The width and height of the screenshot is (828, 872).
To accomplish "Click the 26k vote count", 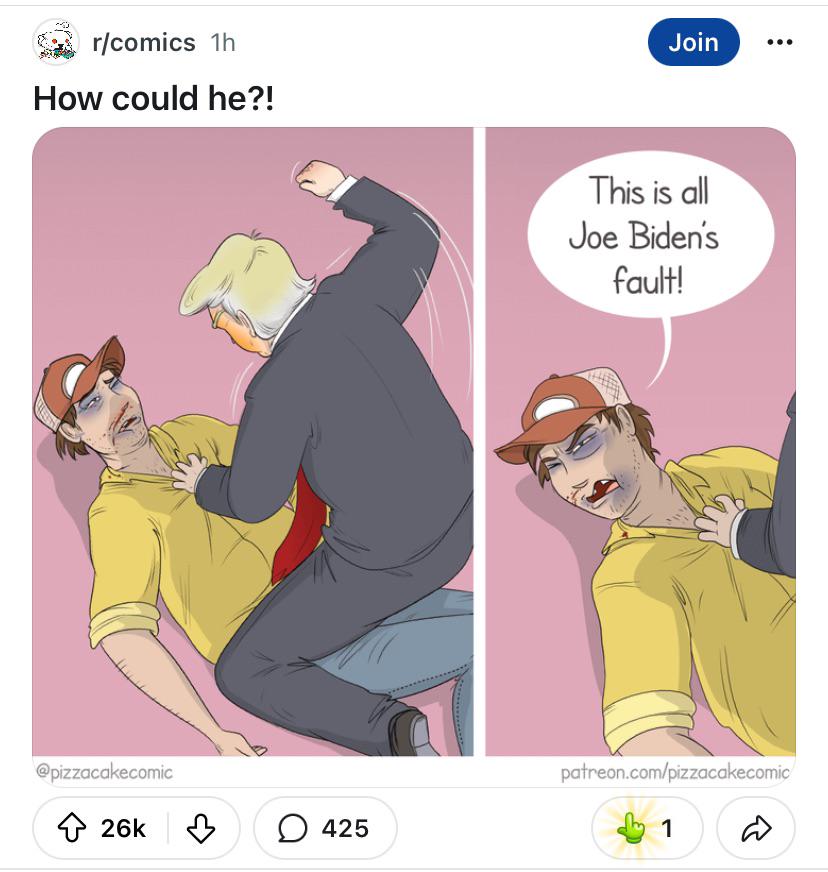I will 123,828.
